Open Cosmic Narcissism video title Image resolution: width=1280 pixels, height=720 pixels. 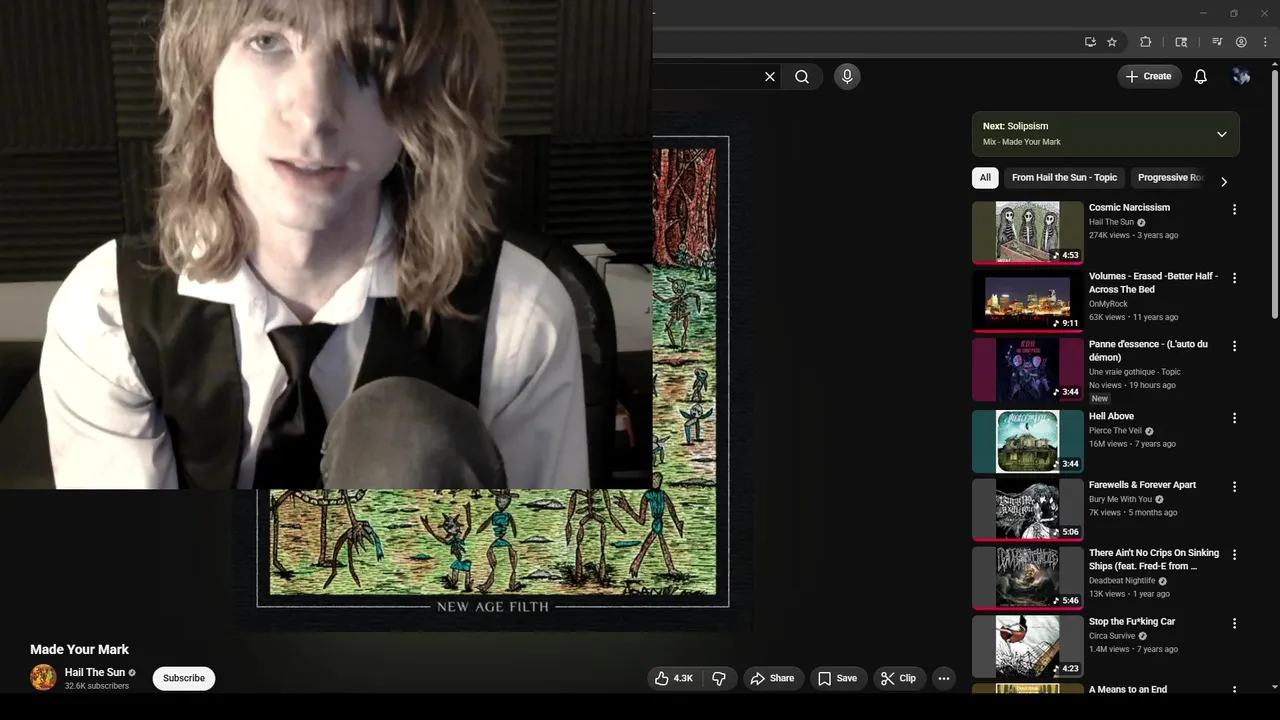(x=1129, y=208)
